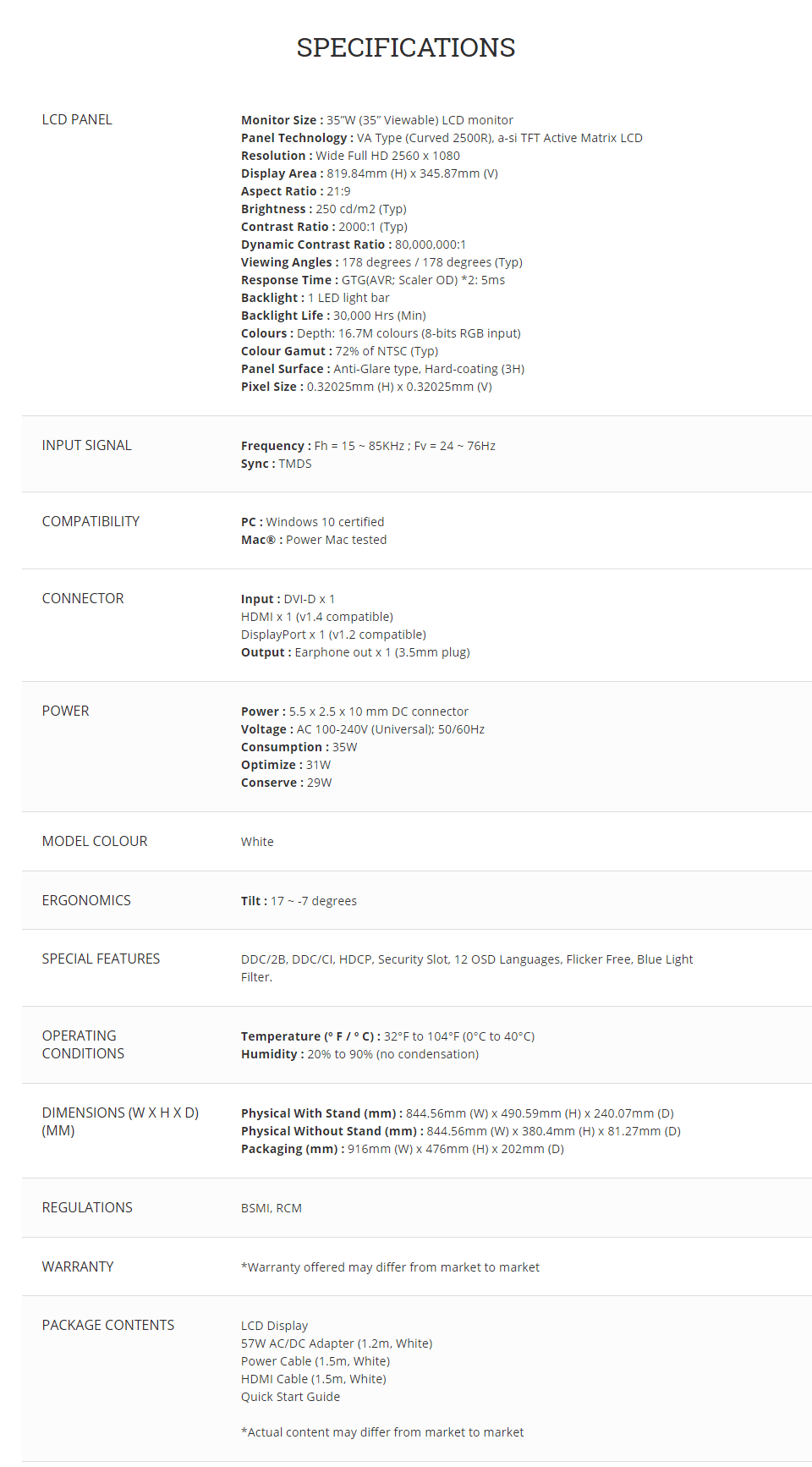Image resolution: width=812 pixels, height=1467 pixels.
Task: Click the Monitor Size specification line
Action: pyautogui.click(x=377, y=120)
